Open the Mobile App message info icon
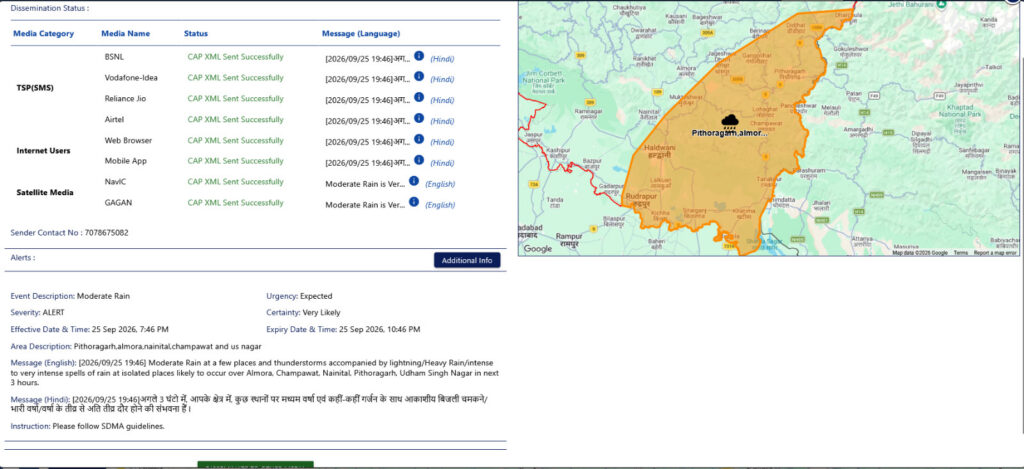 pos(419,160)
